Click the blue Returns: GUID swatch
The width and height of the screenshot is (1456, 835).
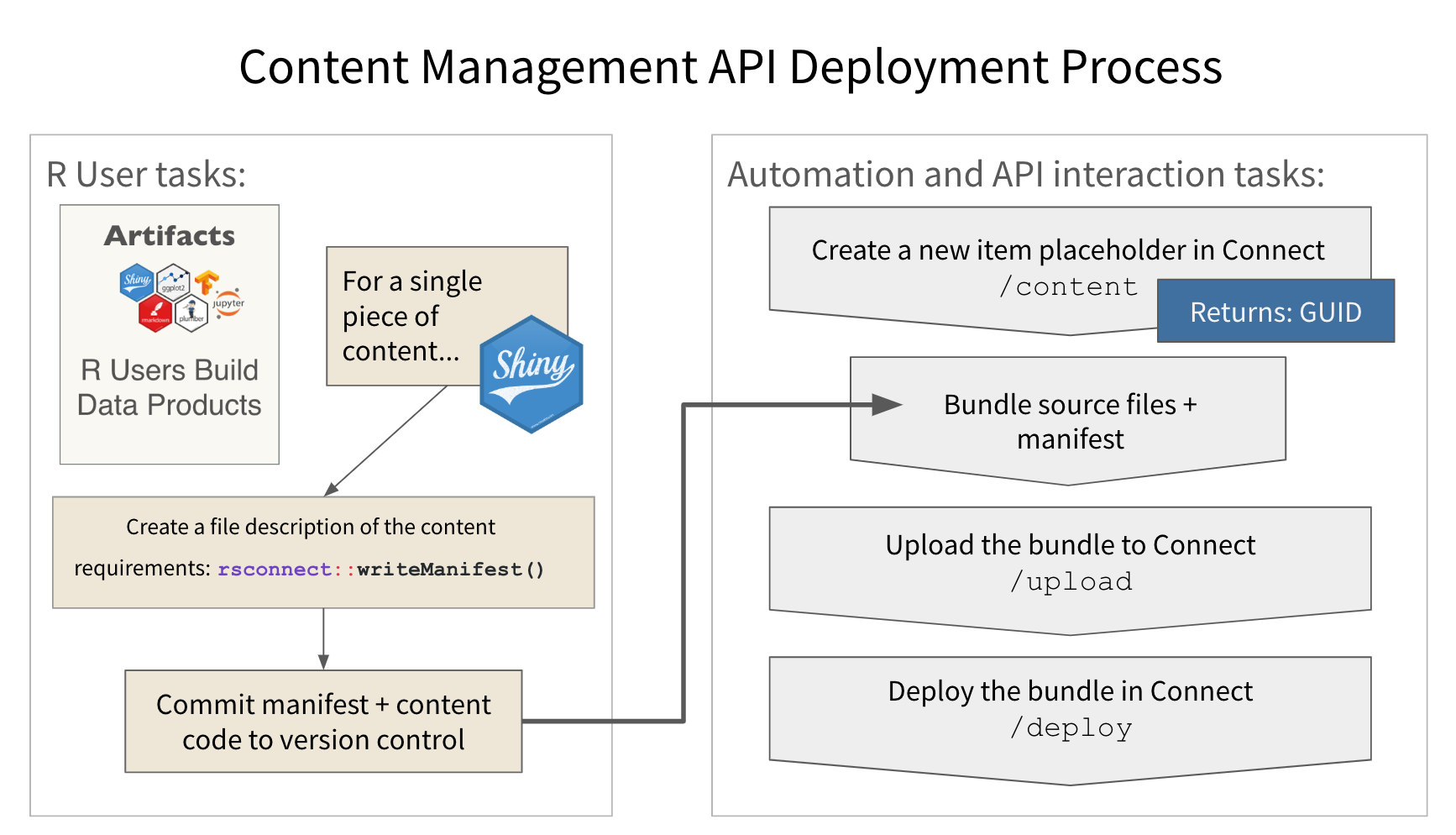tap(1275, 311)
